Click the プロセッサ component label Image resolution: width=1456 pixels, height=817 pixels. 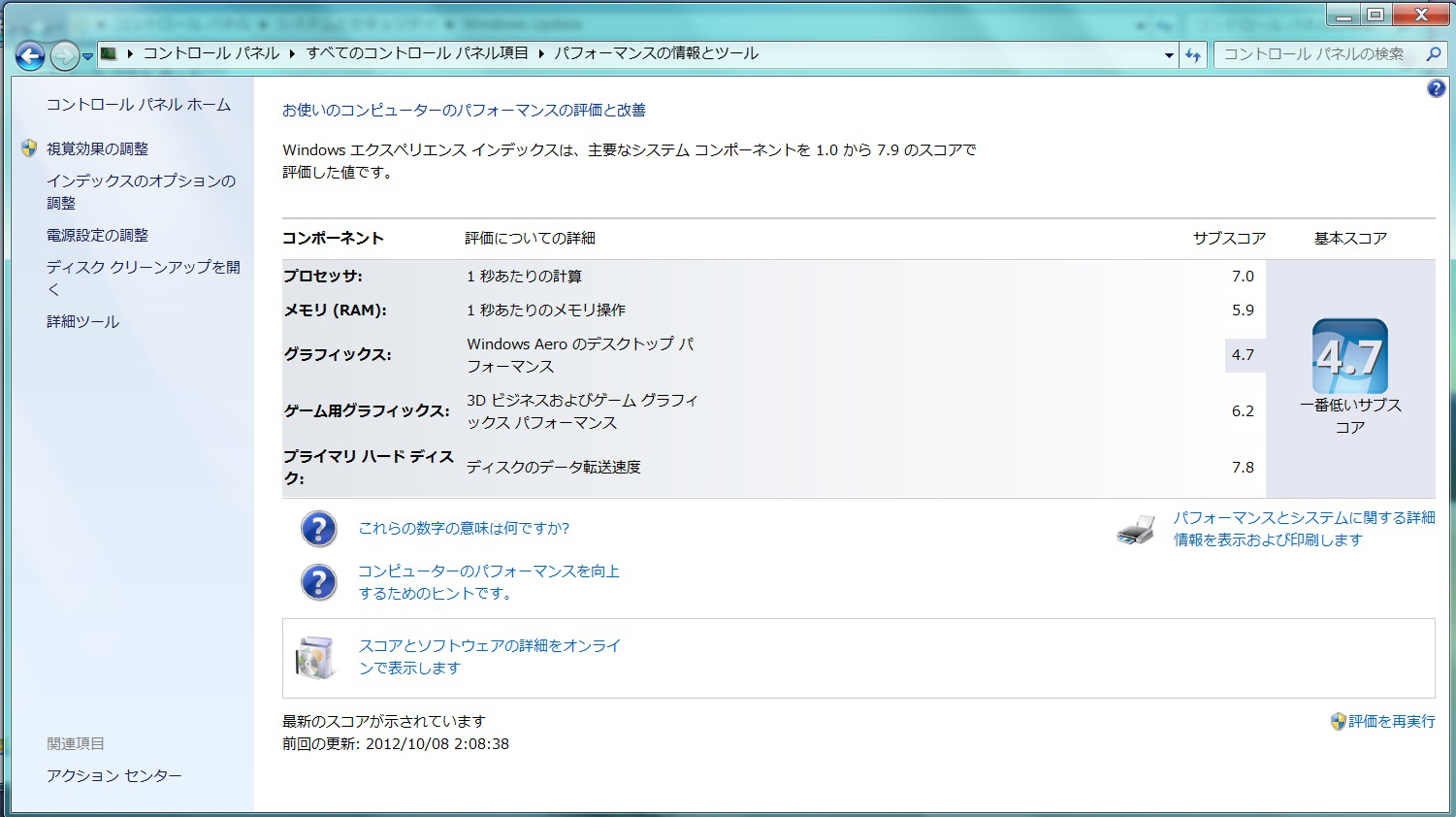point(323,277)
